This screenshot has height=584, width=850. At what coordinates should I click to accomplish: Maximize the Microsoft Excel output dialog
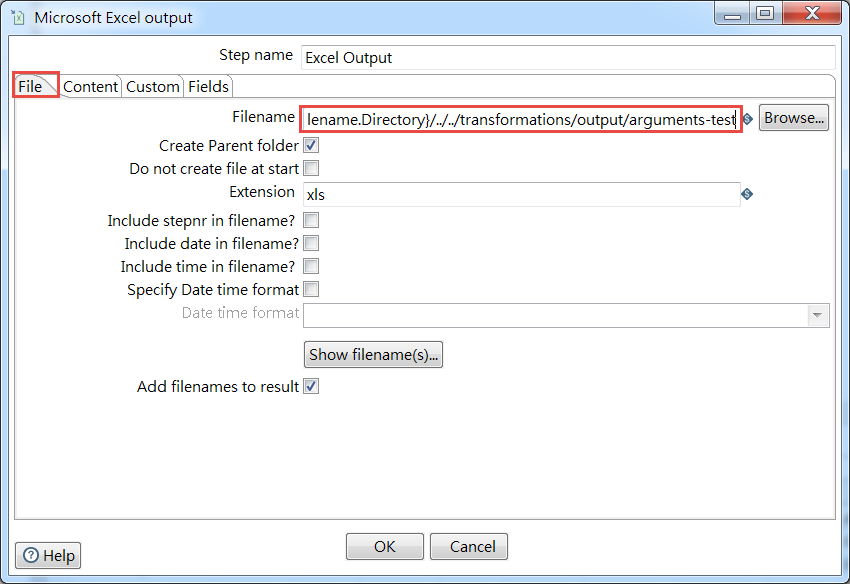[765, 14]
